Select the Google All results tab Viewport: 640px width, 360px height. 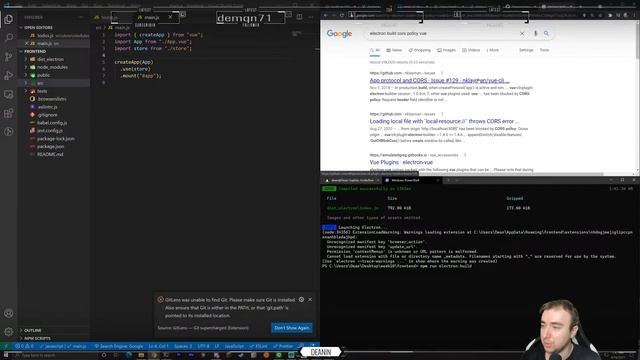click(x=375, y=50)
